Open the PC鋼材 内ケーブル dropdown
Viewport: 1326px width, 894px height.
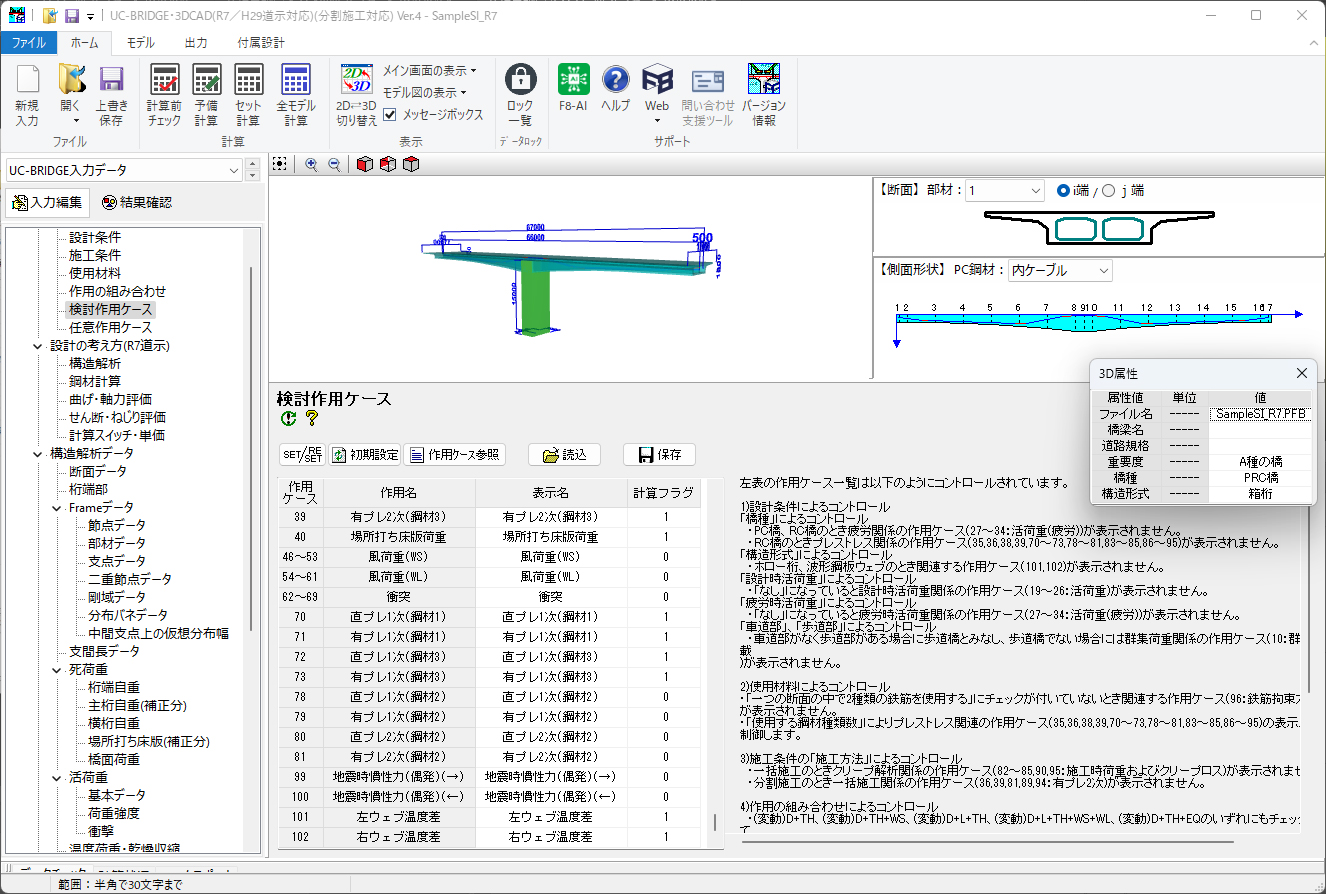(x=1058, y=270)
